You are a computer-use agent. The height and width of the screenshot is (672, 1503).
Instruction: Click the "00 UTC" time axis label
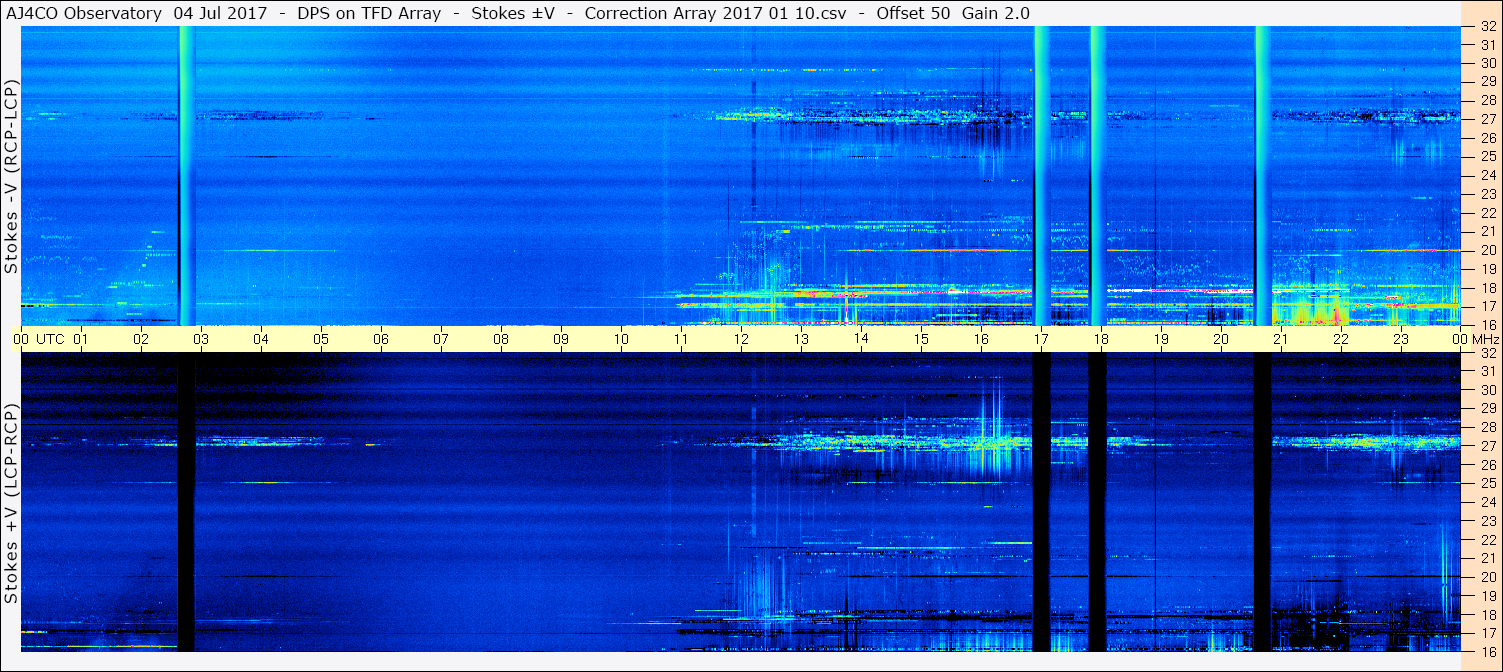click(39, 339)
